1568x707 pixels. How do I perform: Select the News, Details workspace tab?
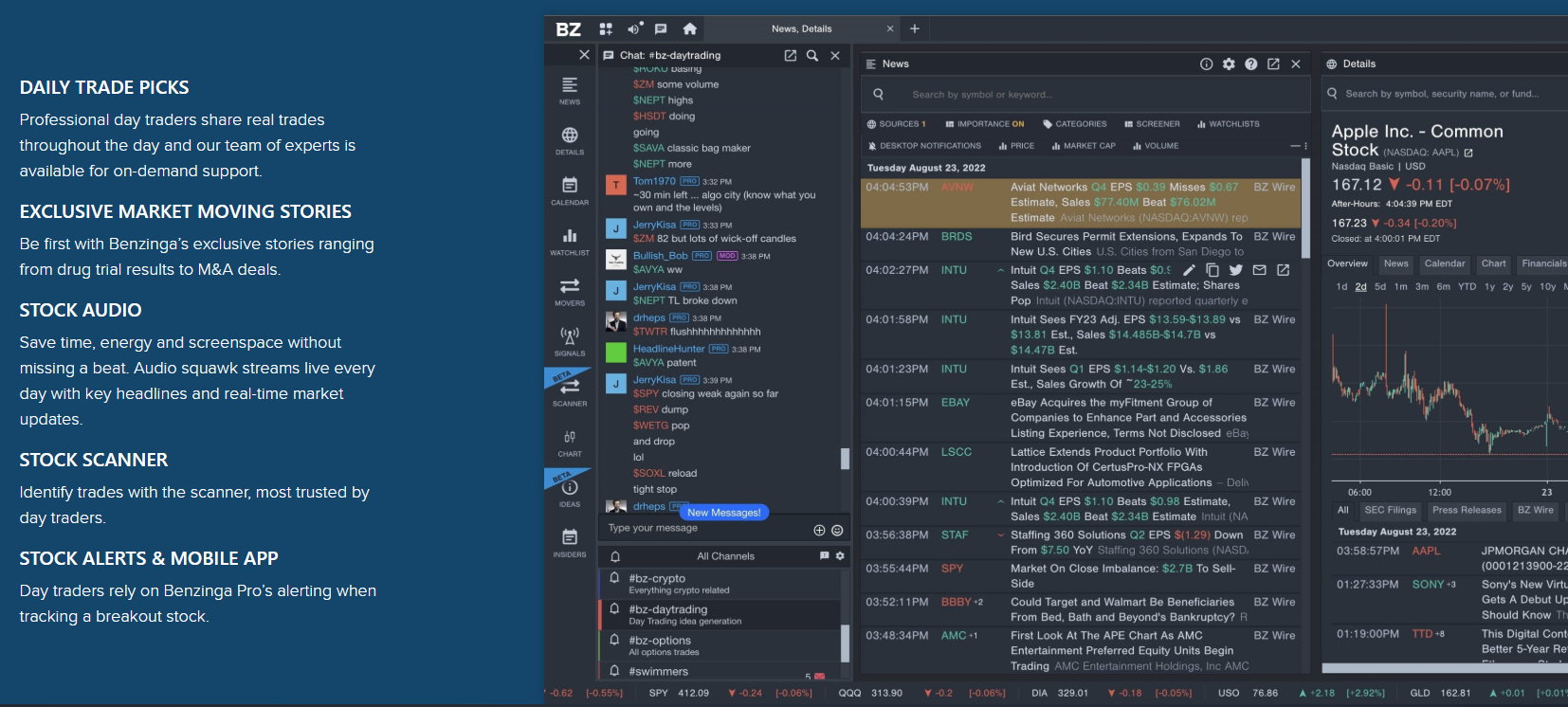(x=801, y=29)
